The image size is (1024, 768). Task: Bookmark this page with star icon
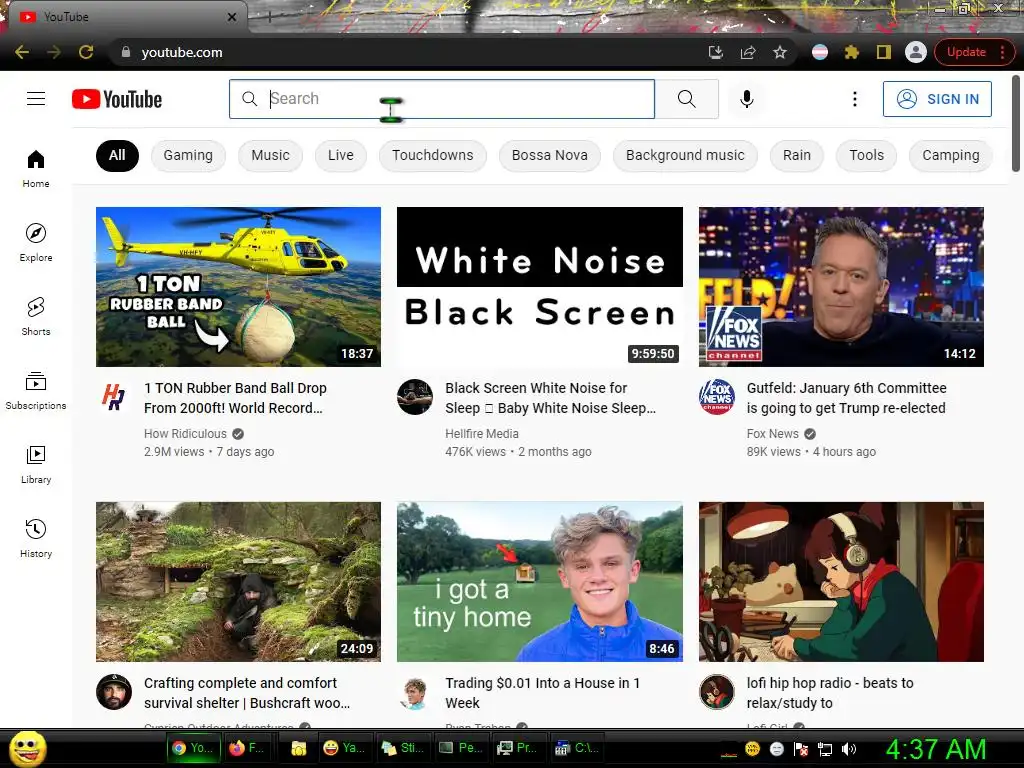780,52
